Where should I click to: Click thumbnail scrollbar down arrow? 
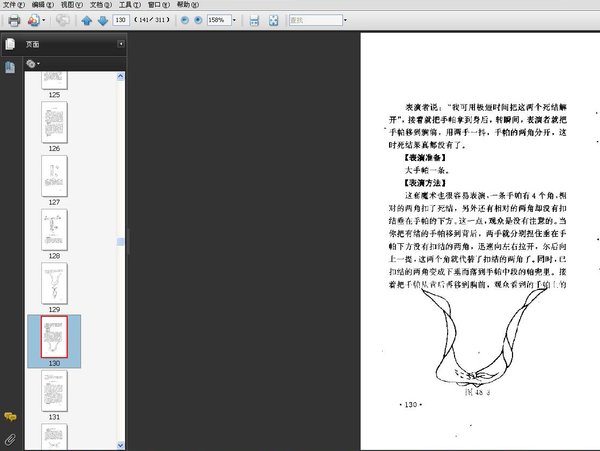coord(121,445)
